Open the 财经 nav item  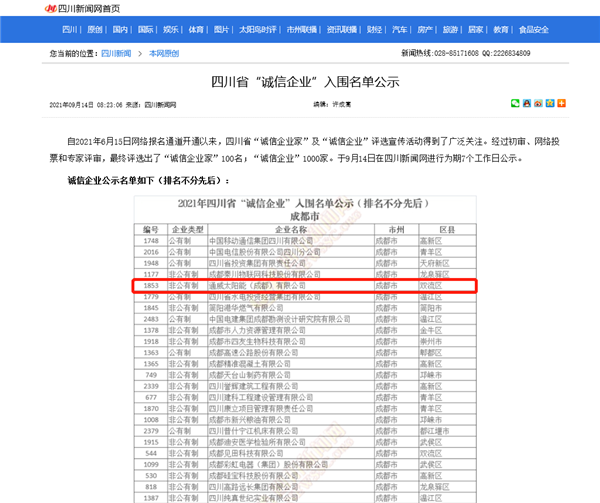[x=375, y=31]
